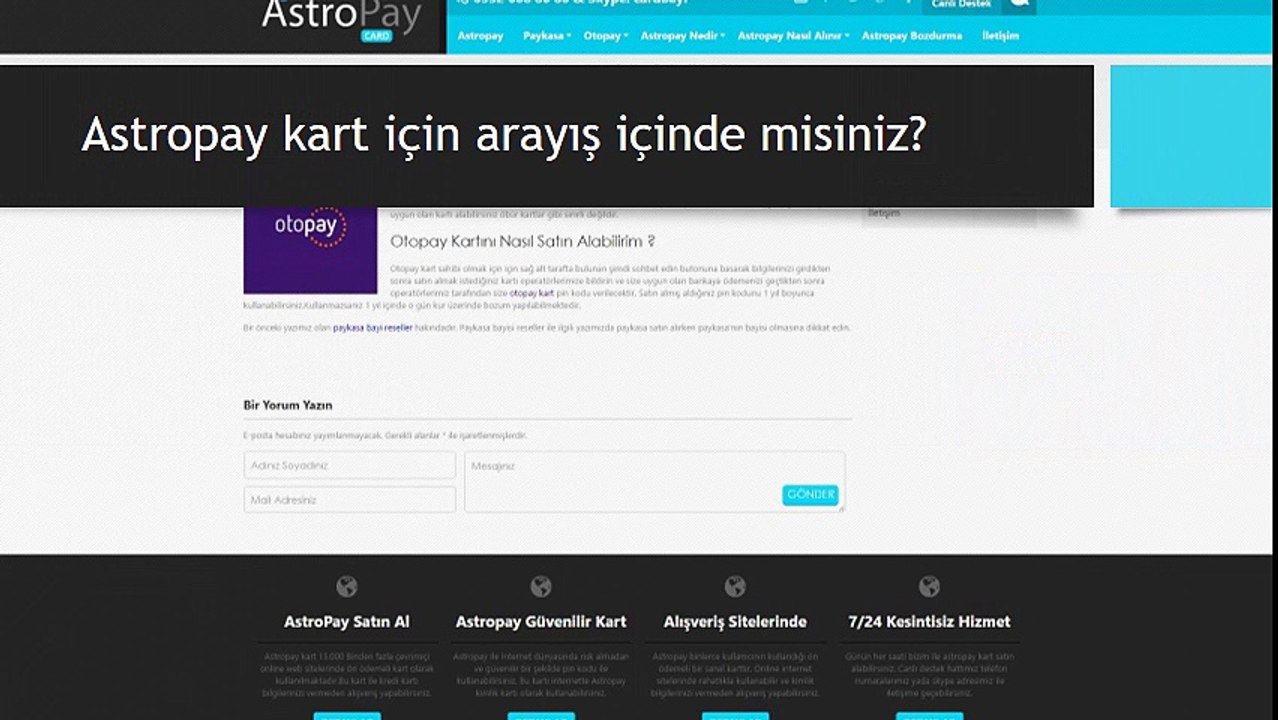Viewport: 1278px width, 720px height.
Task: Focus the Mesajınız message text area
Action: coord(654,482)
